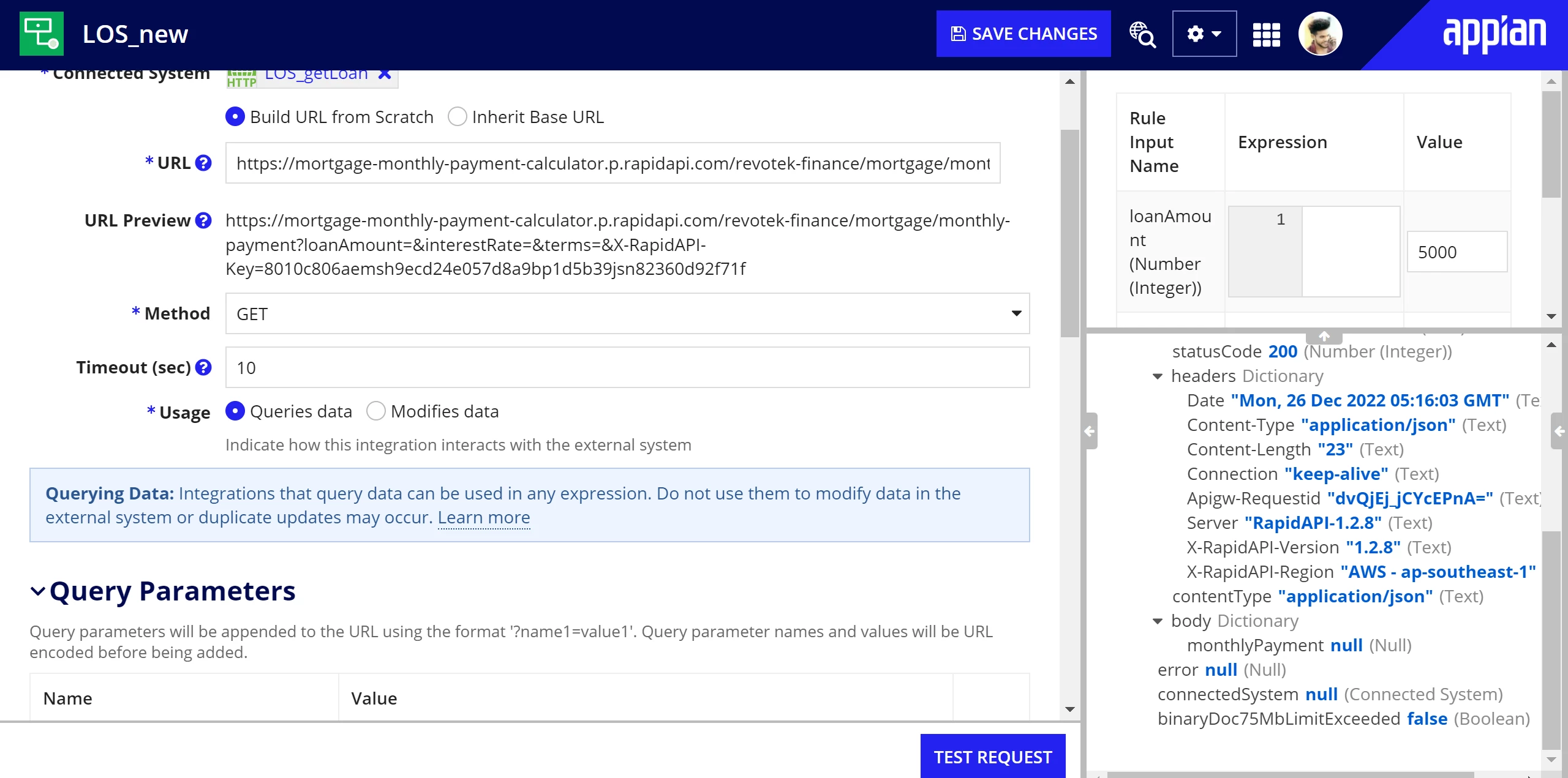The width and height of the screenshot is (1568, 778).
Task: Click the integration object icon beside LOS_new
Action: click(x=42, y=34)
